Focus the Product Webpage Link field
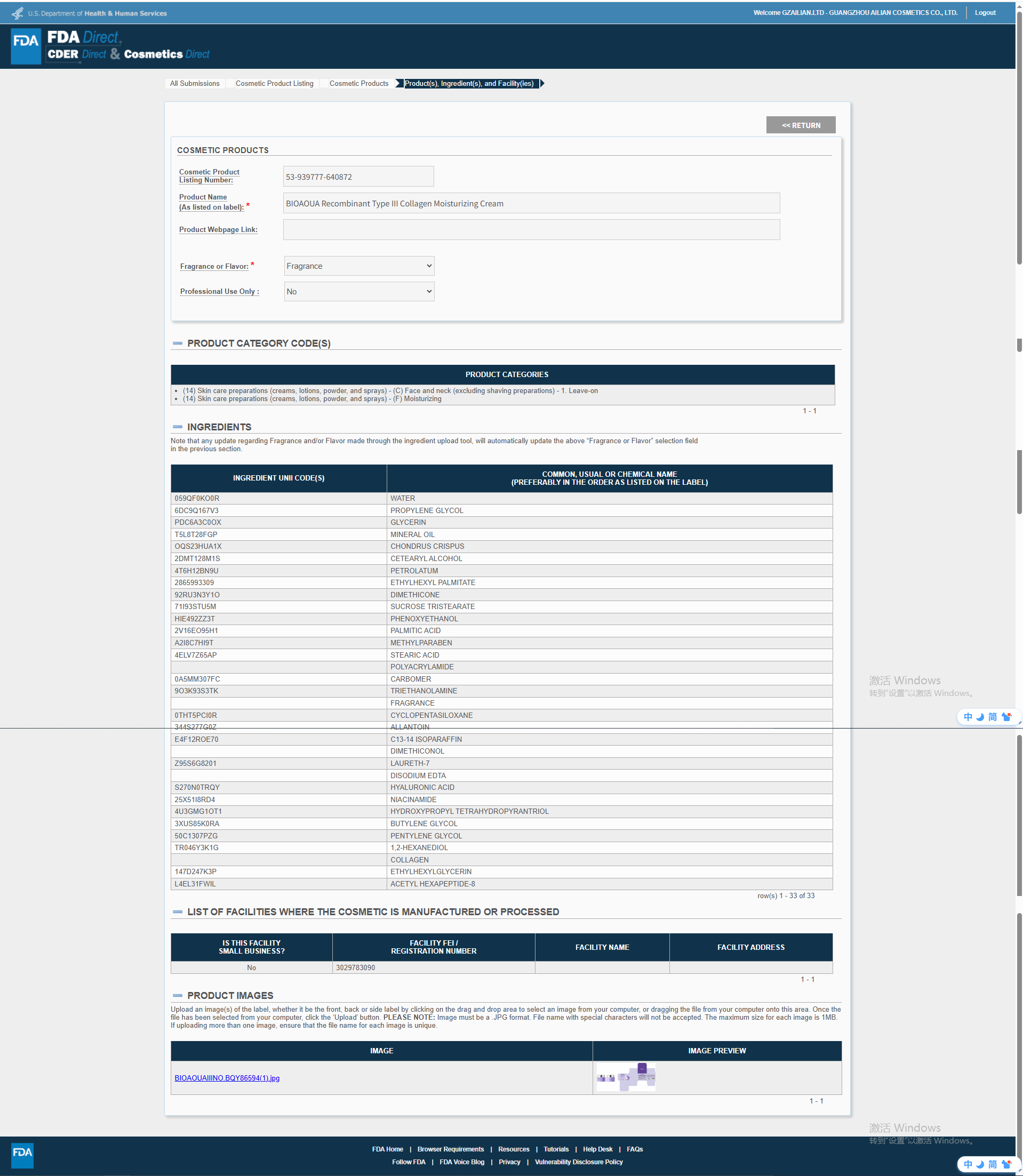 (531, 229)
